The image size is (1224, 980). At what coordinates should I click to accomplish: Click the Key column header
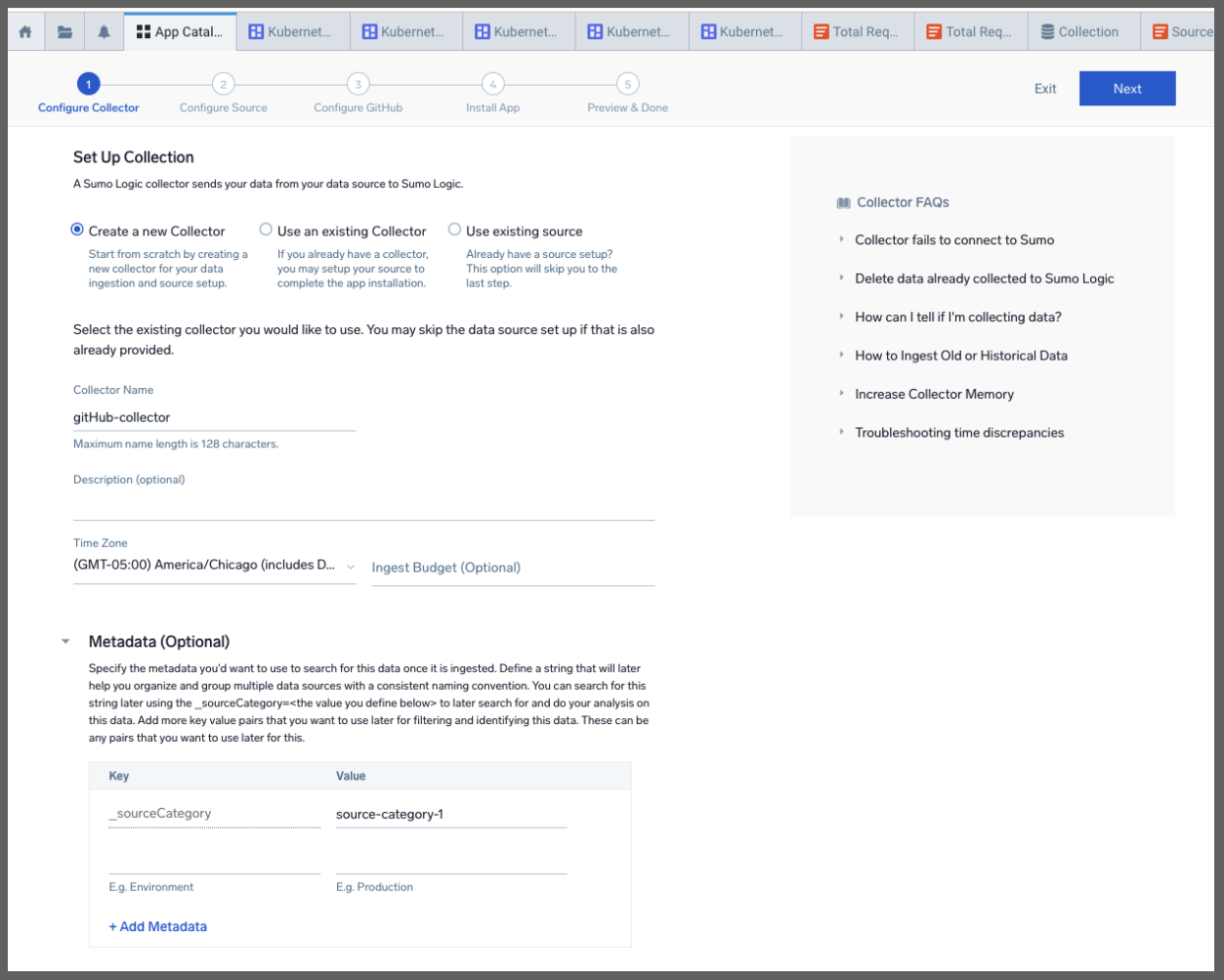pyautogui.click(x=119, y=776)
